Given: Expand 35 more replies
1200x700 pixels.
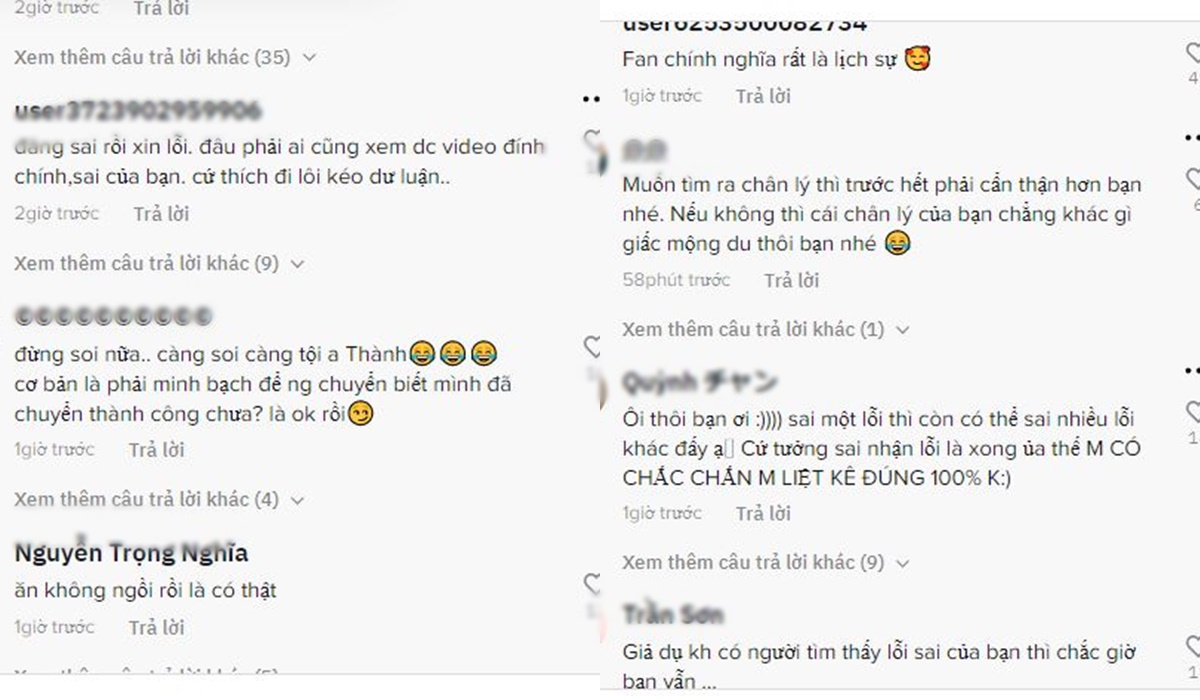Looking at the screenshot, I should click(x=165, y=57).
